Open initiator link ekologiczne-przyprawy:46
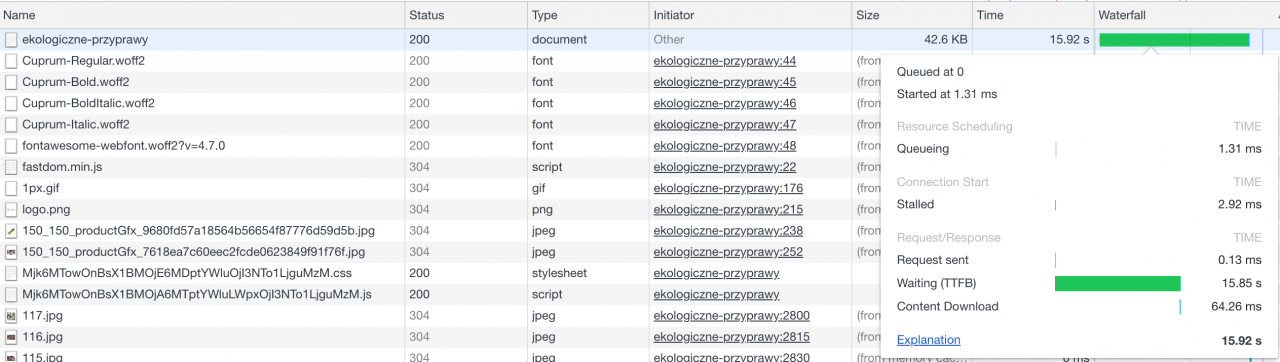This screenshot has height=362, width=1280. coord(725,103)
